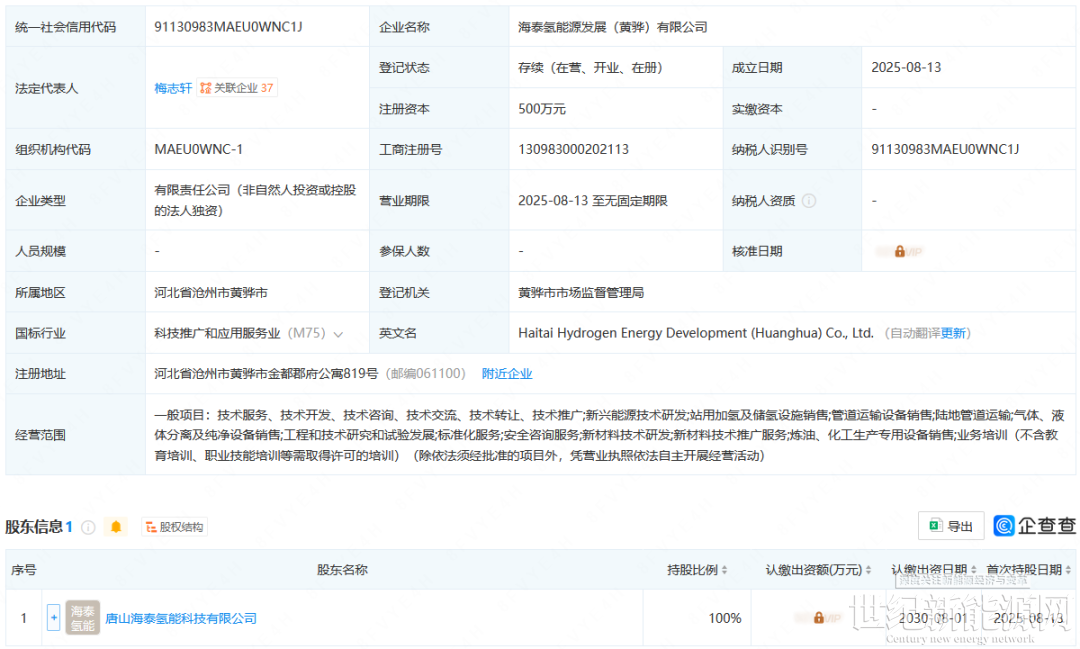
Task: Expand shareholder row with plus button
Action: click(54, 618)
